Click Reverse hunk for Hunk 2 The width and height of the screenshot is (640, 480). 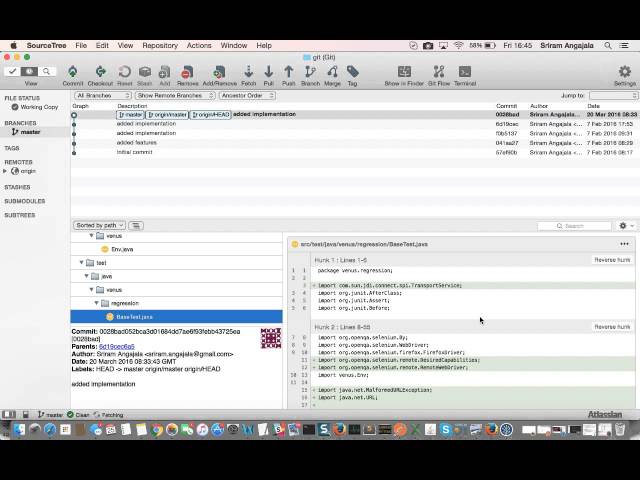tap(612, 327)
